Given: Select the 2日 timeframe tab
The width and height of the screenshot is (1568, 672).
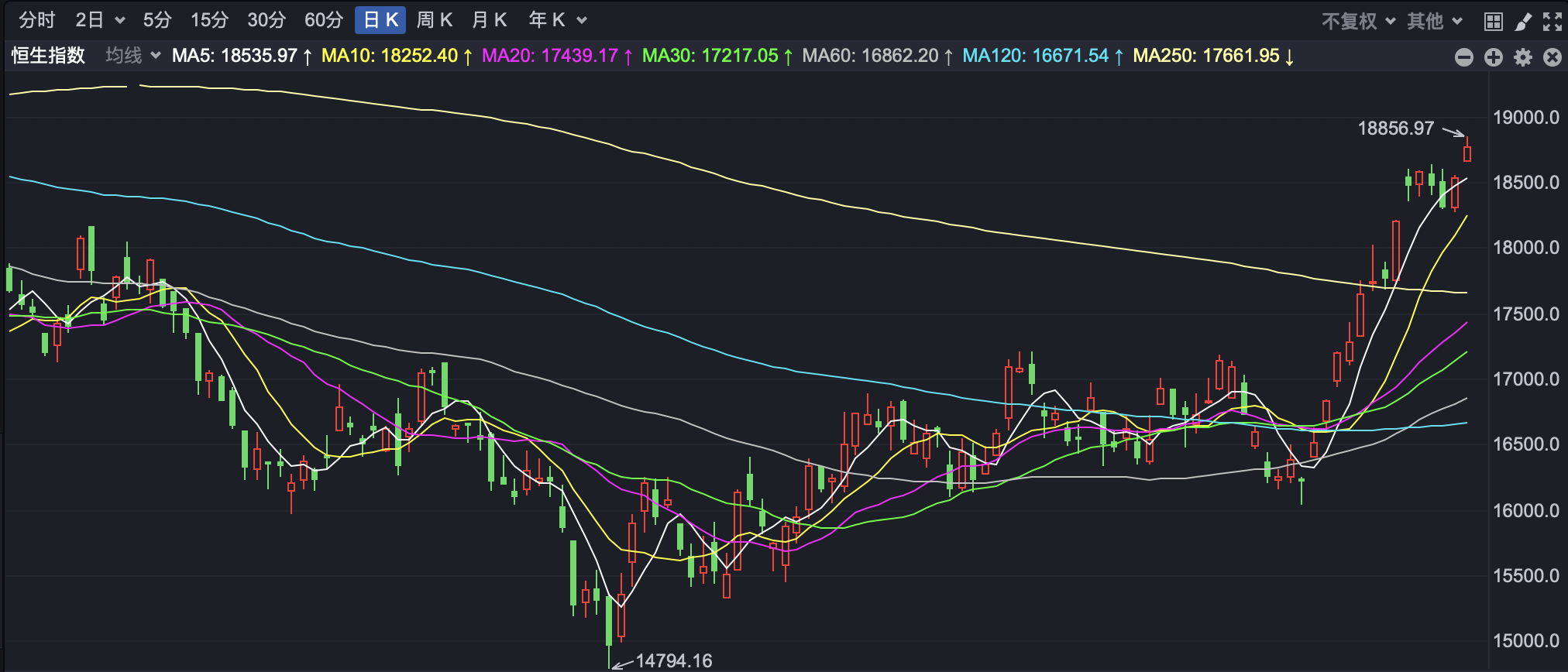Looking at the screenshot, I should click(90, 20).
